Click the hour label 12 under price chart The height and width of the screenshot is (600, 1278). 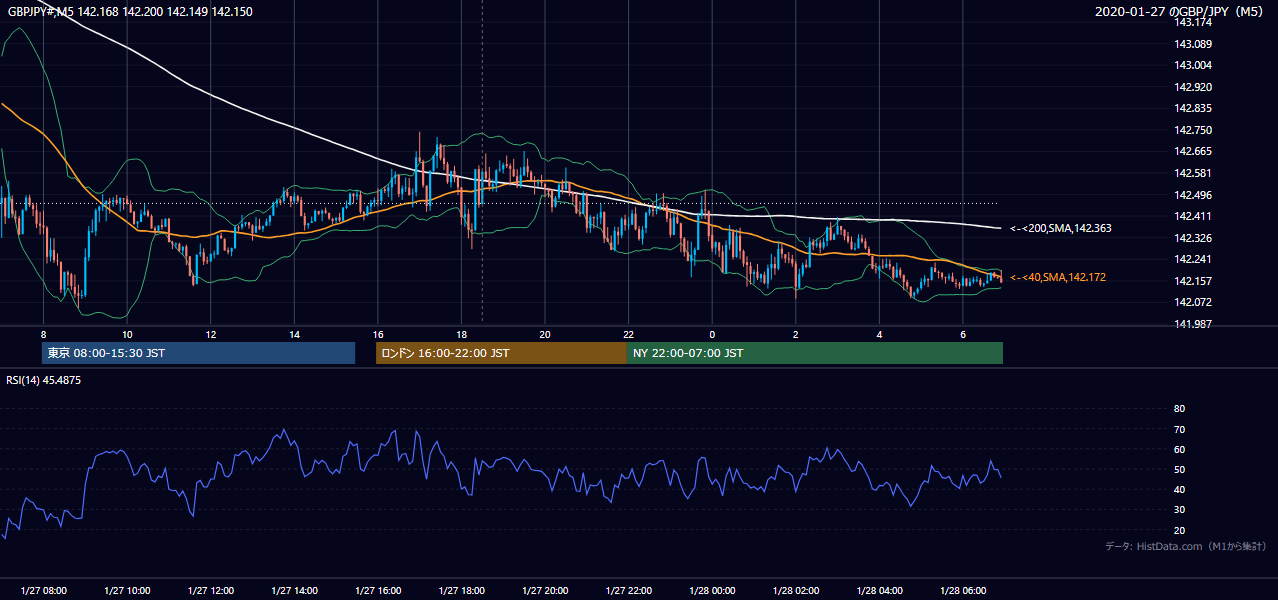210,334
